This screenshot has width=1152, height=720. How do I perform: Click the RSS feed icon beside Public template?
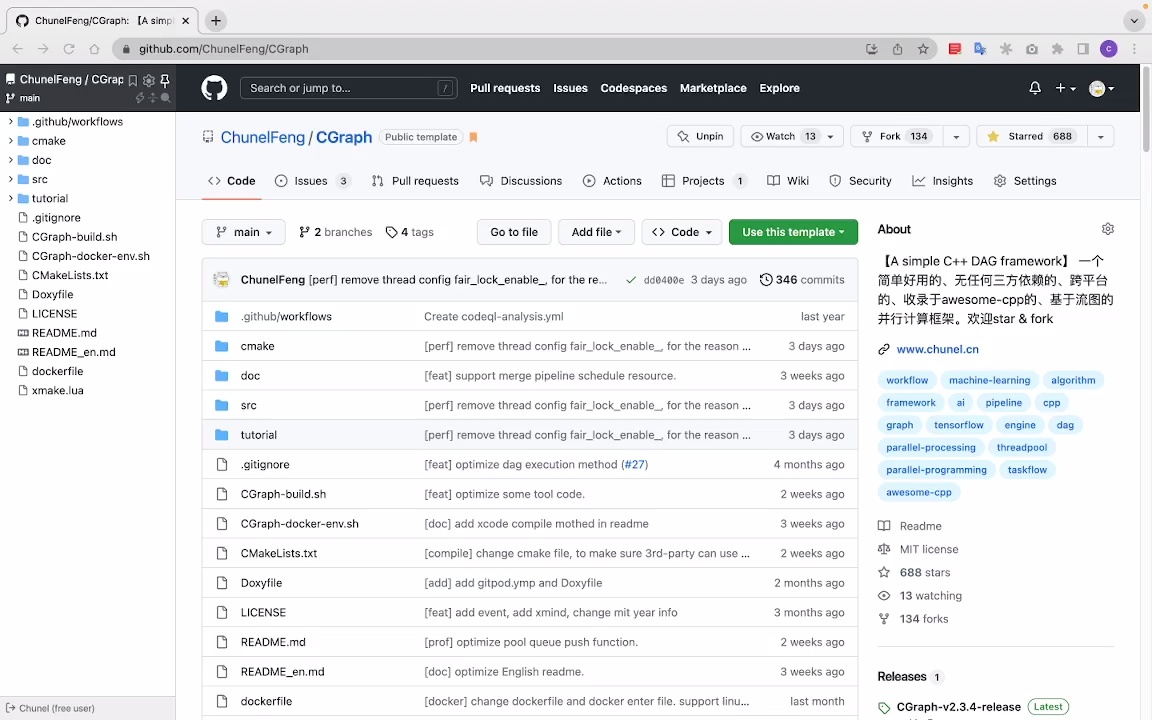473,137
